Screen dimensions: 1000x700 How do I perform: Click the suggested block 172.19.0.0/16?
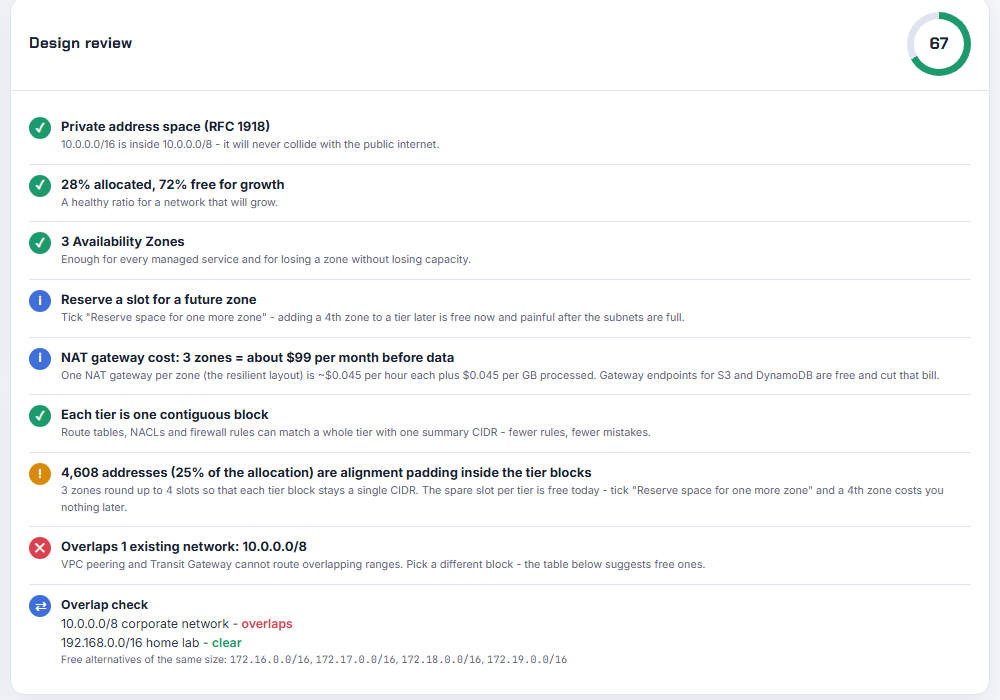pyautogui.click(x=527, y=659)
